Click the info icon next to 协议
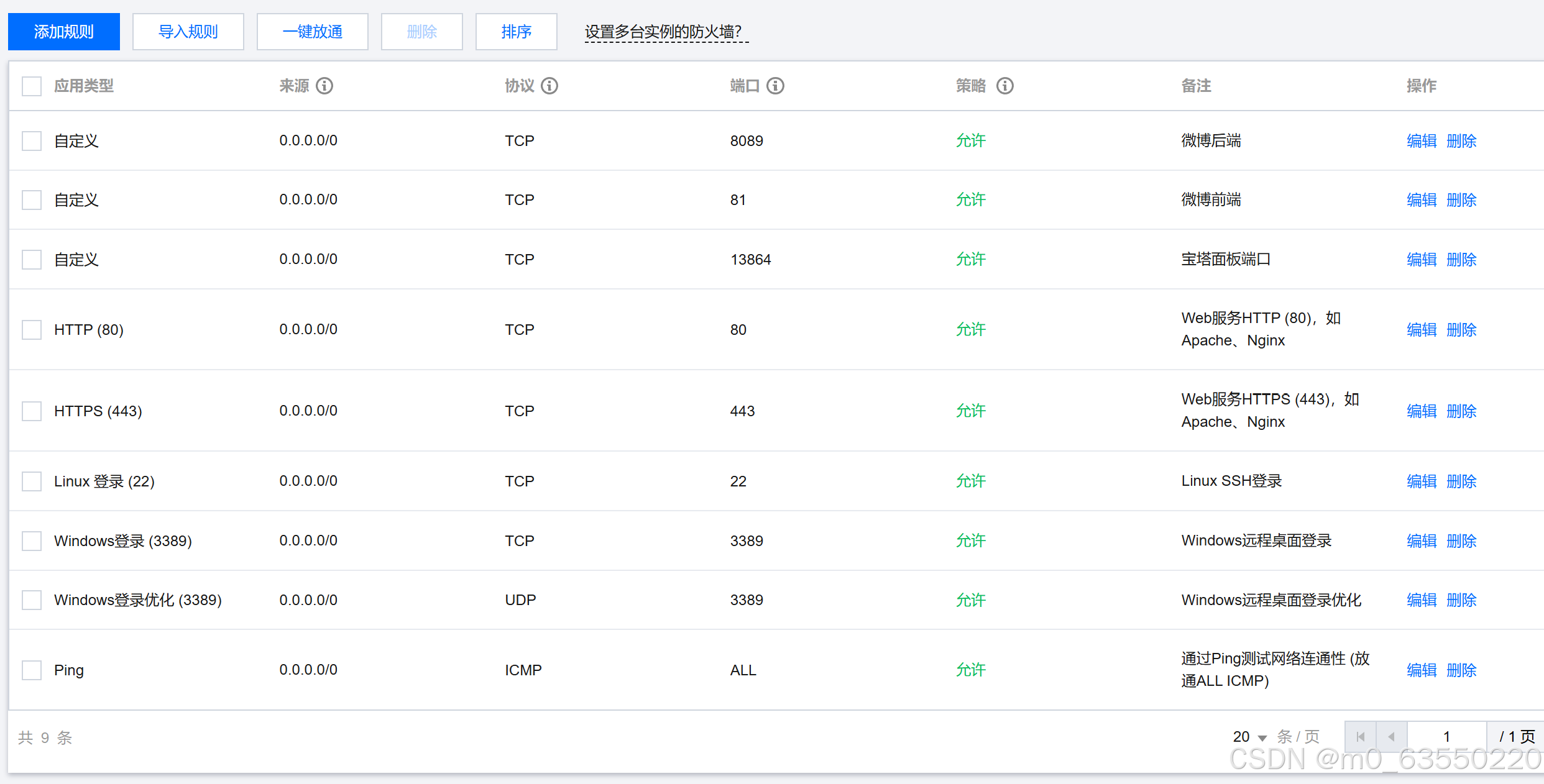The width and height of the screenshot is (1544, 784). [549, 86]
